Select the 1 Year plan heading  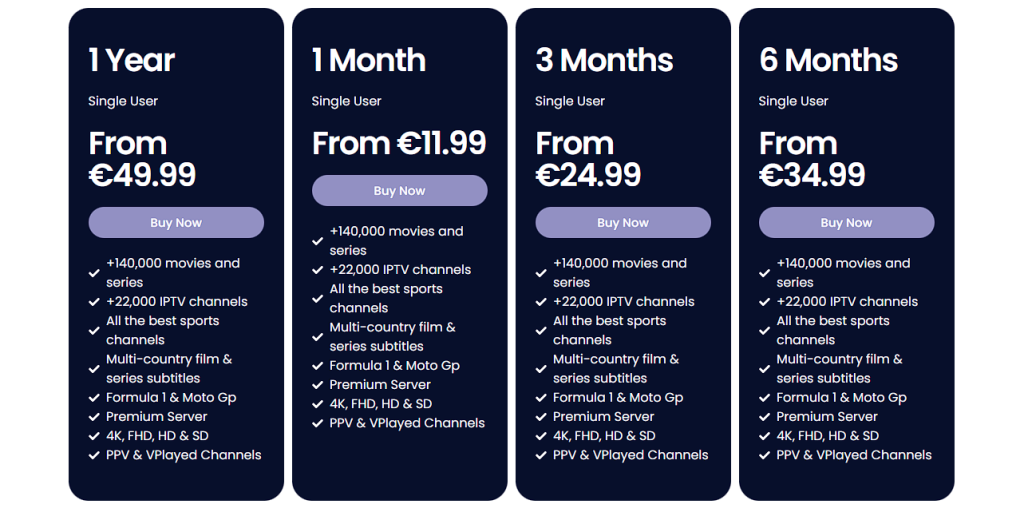132,60
